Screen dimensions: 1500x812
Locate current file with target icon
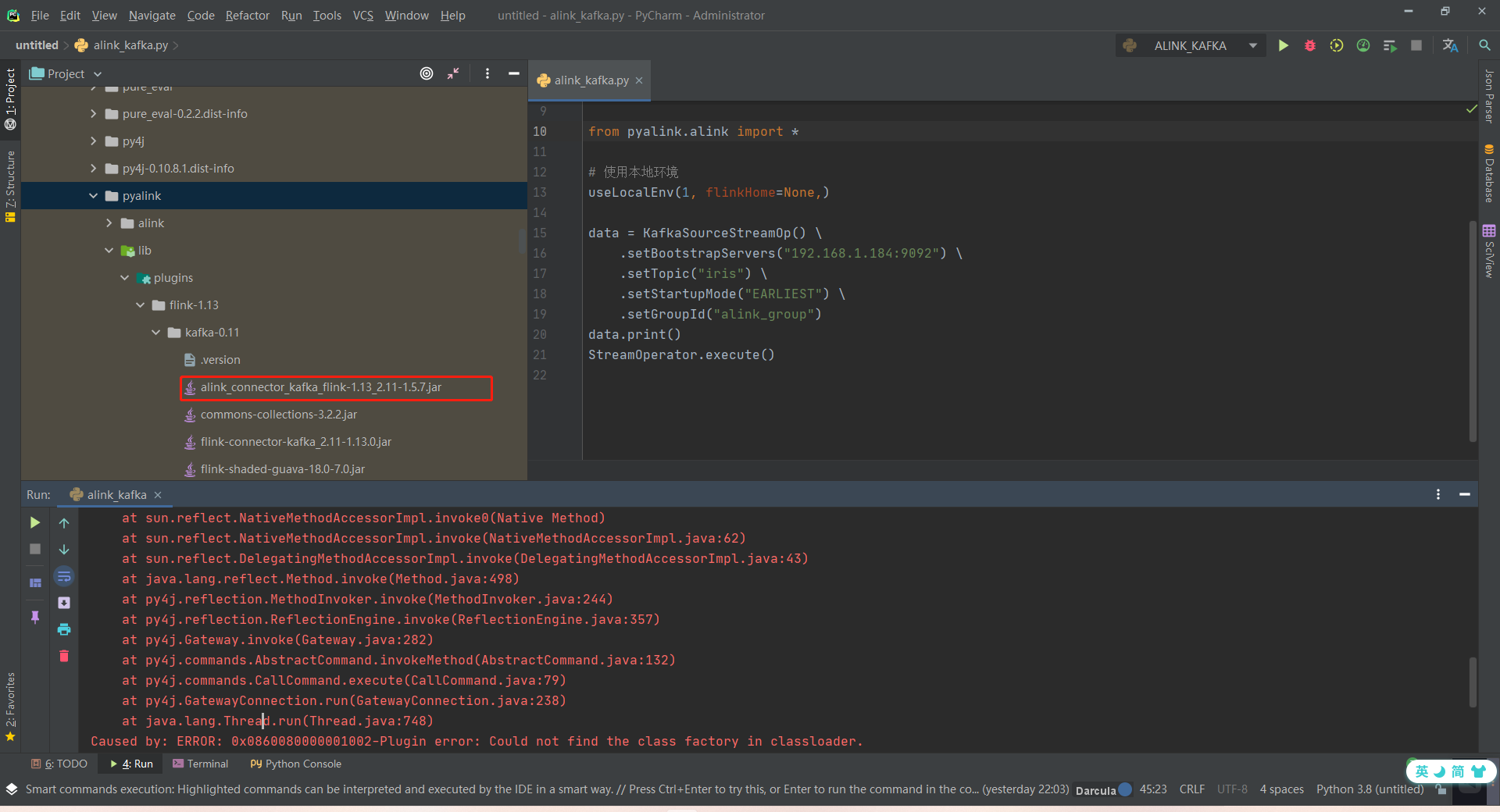(427, 73)
